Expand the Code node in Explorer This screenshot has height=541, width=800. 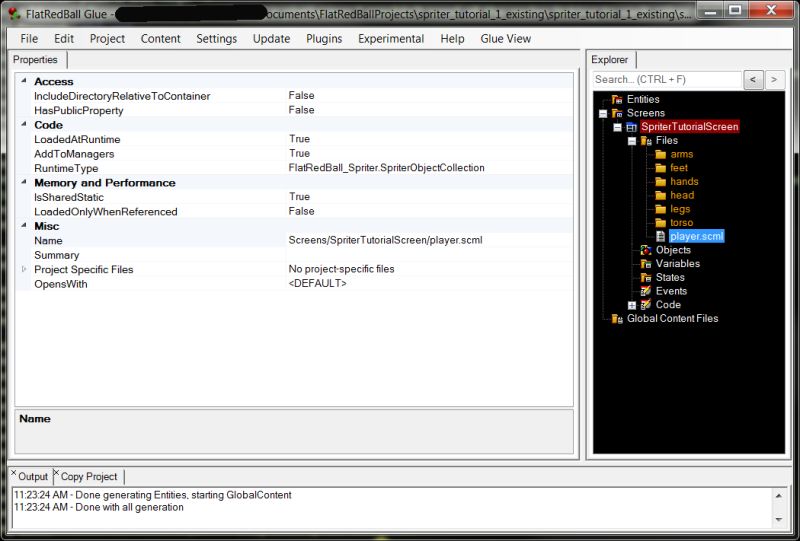pyautogui.click(x=632, y=305)
